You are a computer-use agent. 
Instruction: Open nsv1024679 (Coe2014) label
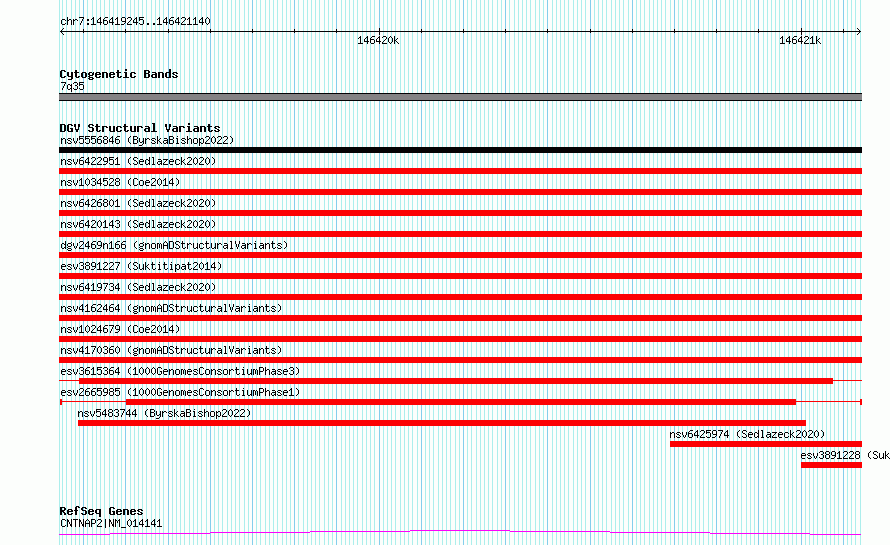tap(120, 329)
